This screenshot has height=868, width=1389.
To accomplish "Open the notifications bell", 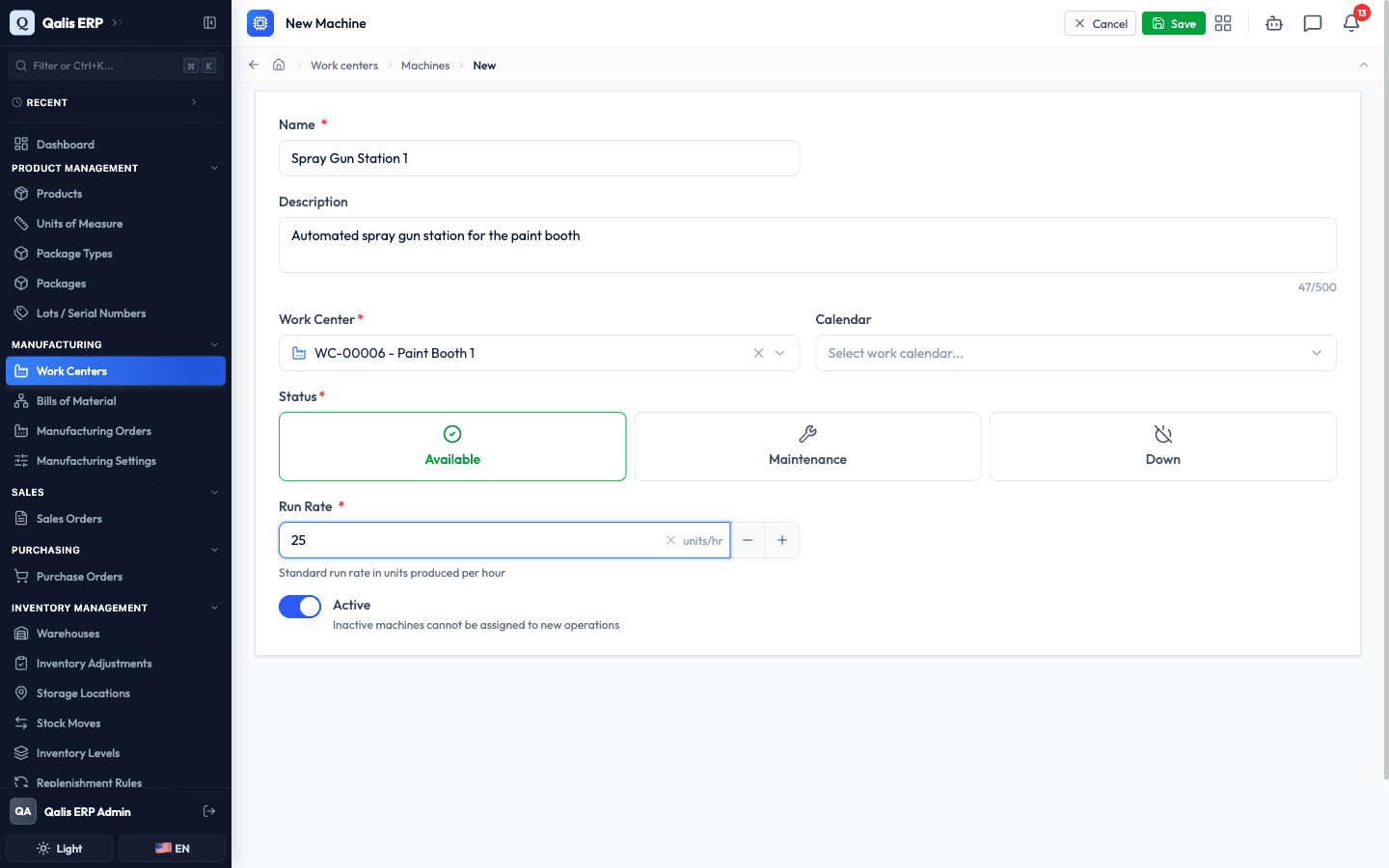I will pyautogui.click(x=1351, y=23).
